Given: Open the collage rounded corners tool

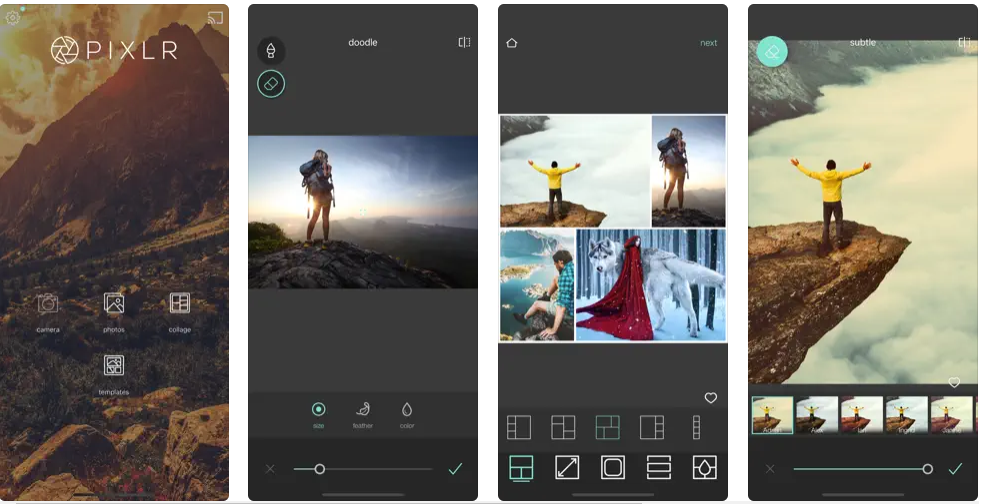Looking at the screenshot, I should [x=612, y=468].
